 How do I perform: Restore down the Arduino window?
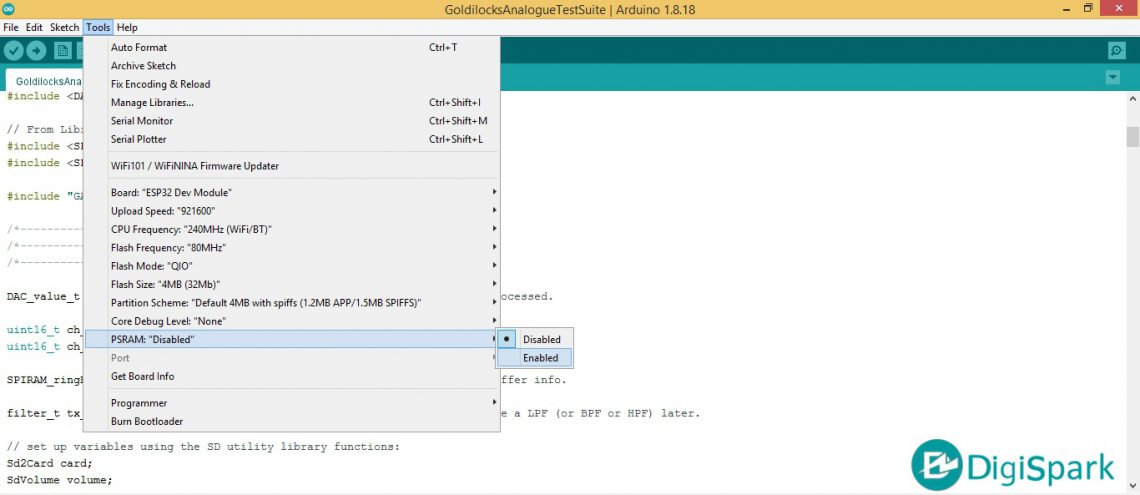coord(1088,9)
